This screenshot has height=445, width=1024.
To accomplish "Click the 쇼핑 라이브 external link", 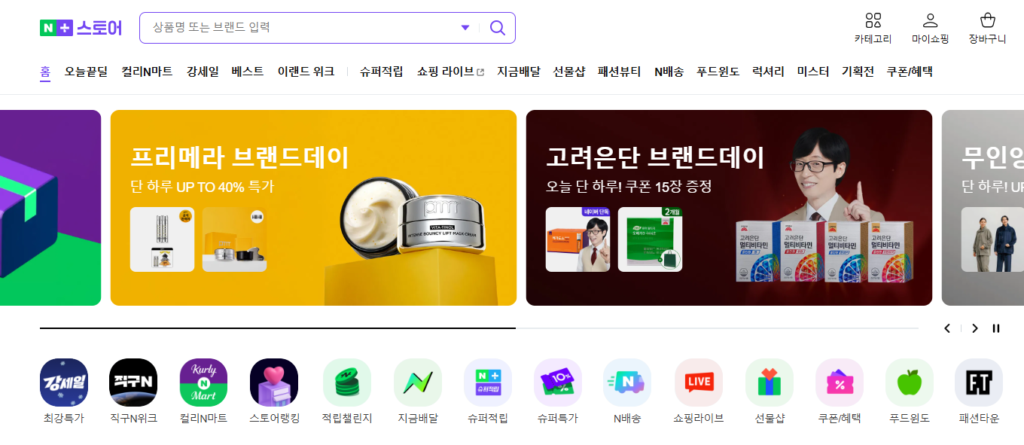I will pos(450,72).
